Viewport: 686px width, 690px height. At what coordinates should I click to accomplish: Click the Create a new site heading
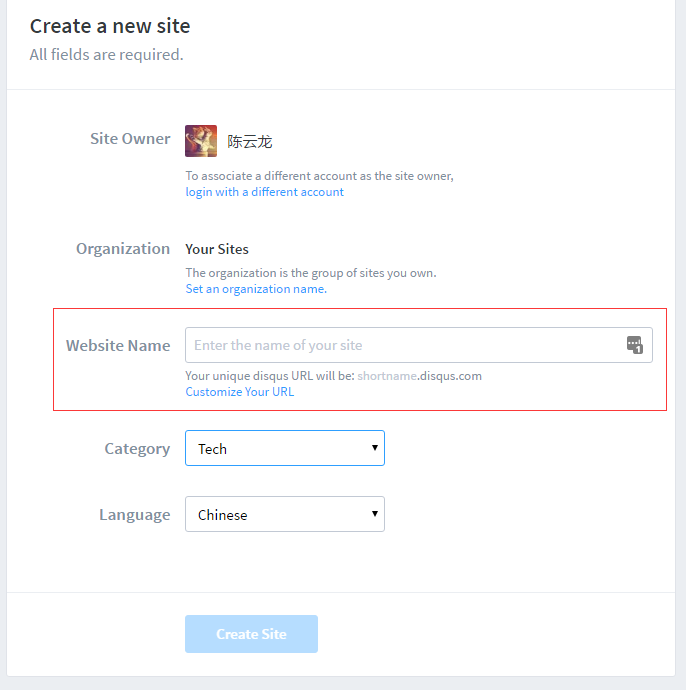click(110, 26)
